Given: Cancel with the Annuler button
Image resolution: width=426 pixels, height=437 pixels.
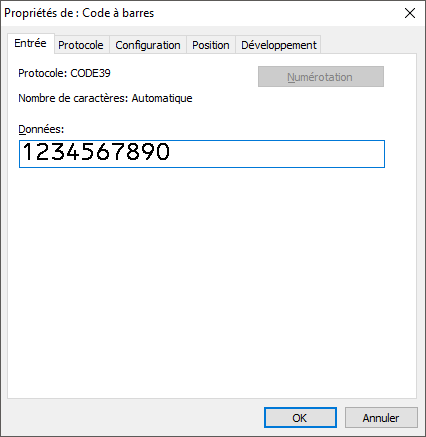Looking at the screenshot, I should 381,418.
